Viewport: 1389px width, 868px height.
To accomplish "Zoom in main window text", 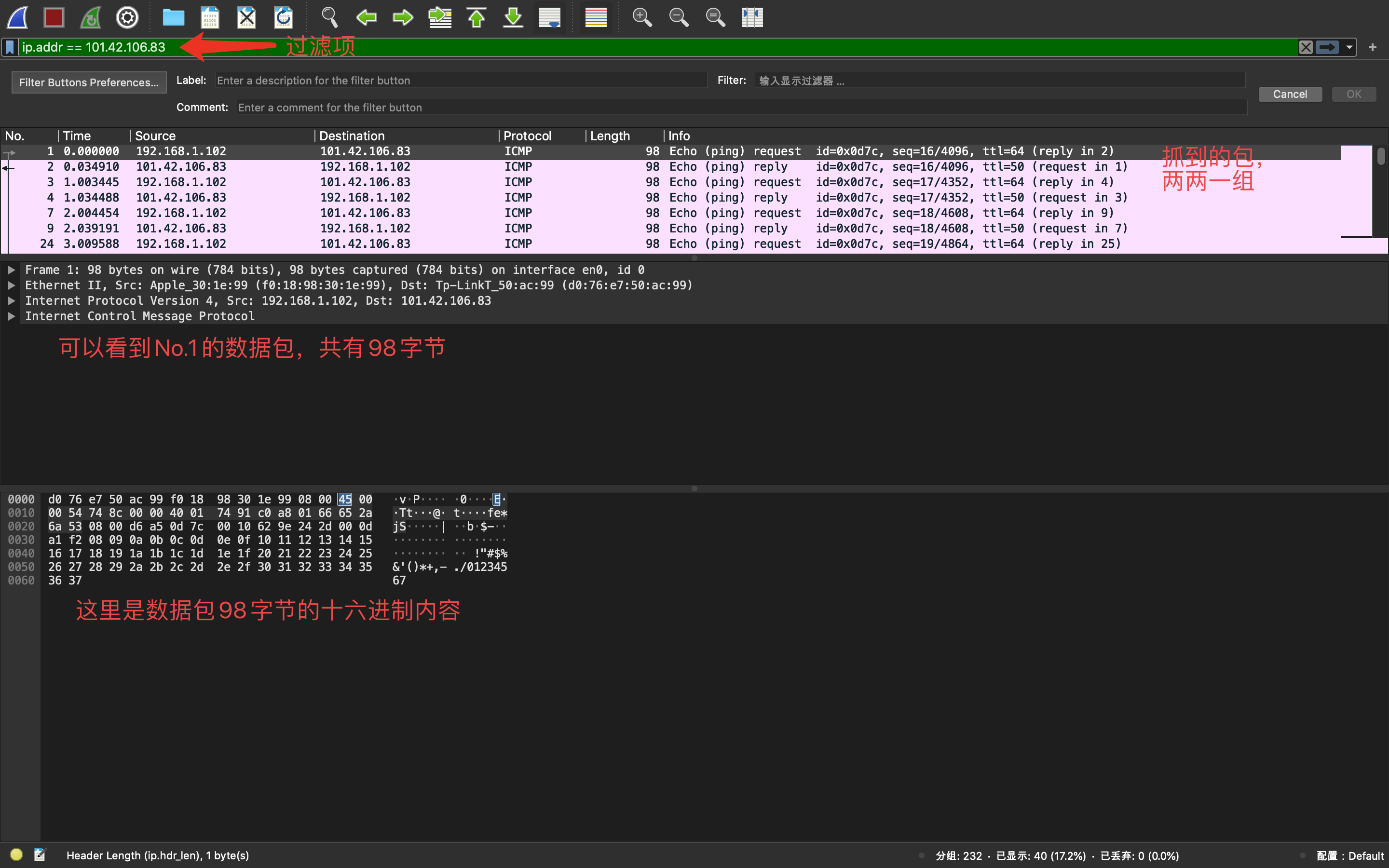I will (642, 17).
